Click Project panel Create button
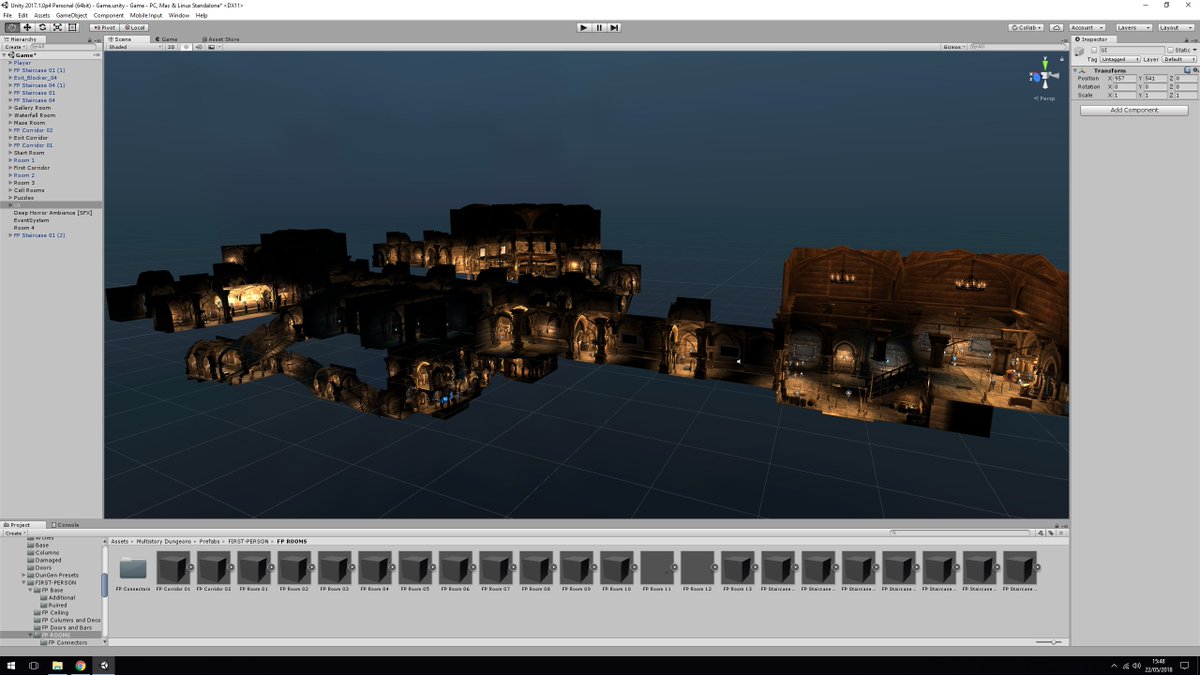The image size is (1200, 675). coord(14,533)
